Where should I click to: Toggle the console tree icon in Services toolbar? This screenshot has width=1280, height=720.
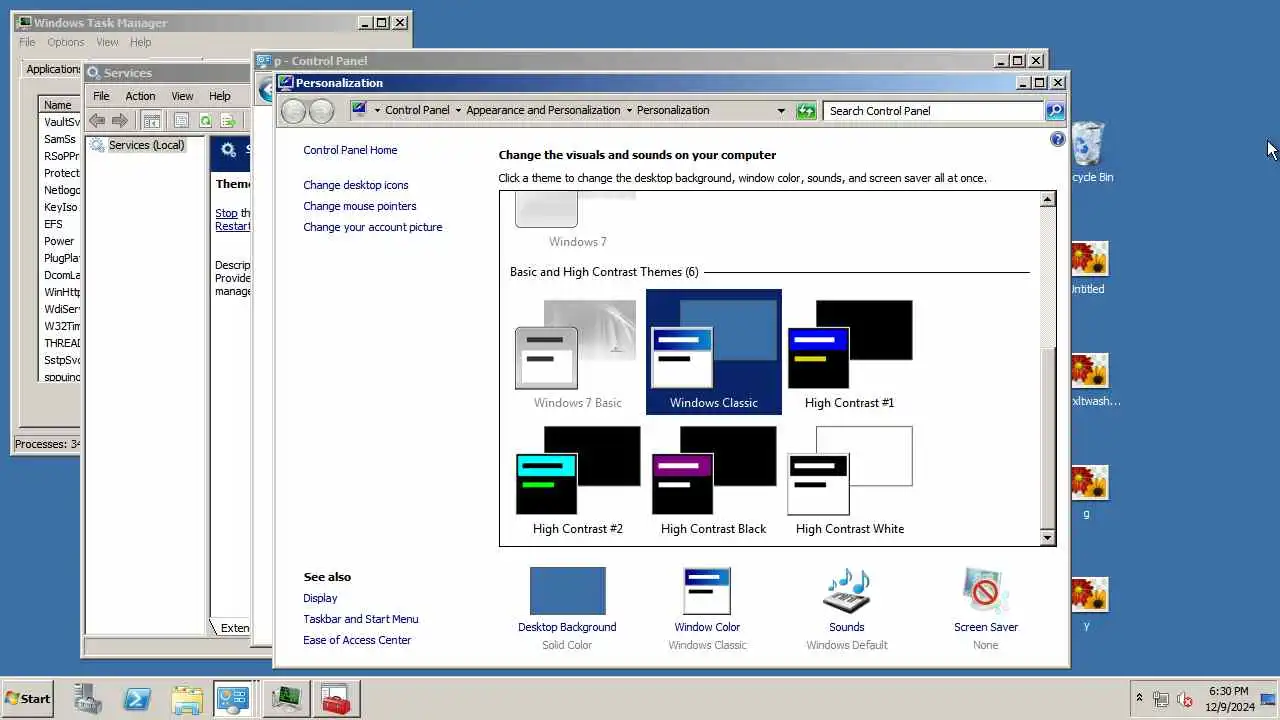[151, 121]
